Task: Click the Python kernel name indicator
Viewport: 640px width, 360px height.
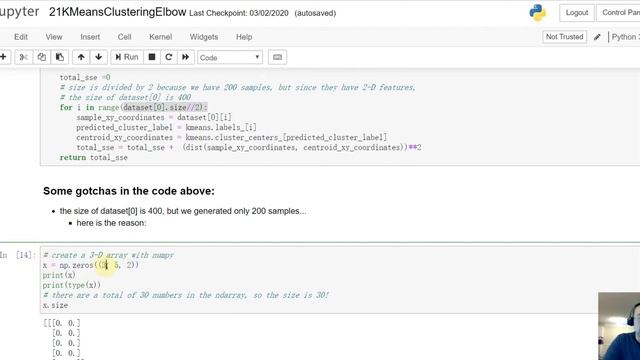Action: 624,37
